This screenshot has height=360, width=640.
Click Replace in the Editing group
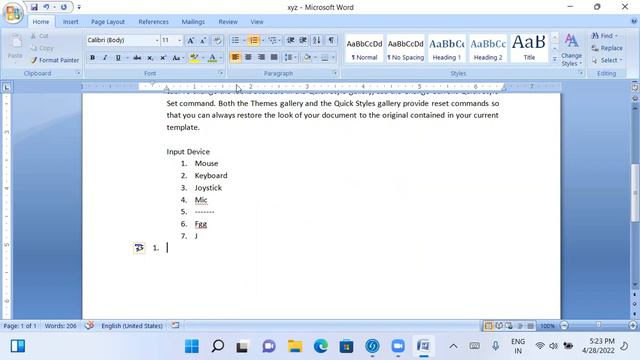[x=607, y=48]
